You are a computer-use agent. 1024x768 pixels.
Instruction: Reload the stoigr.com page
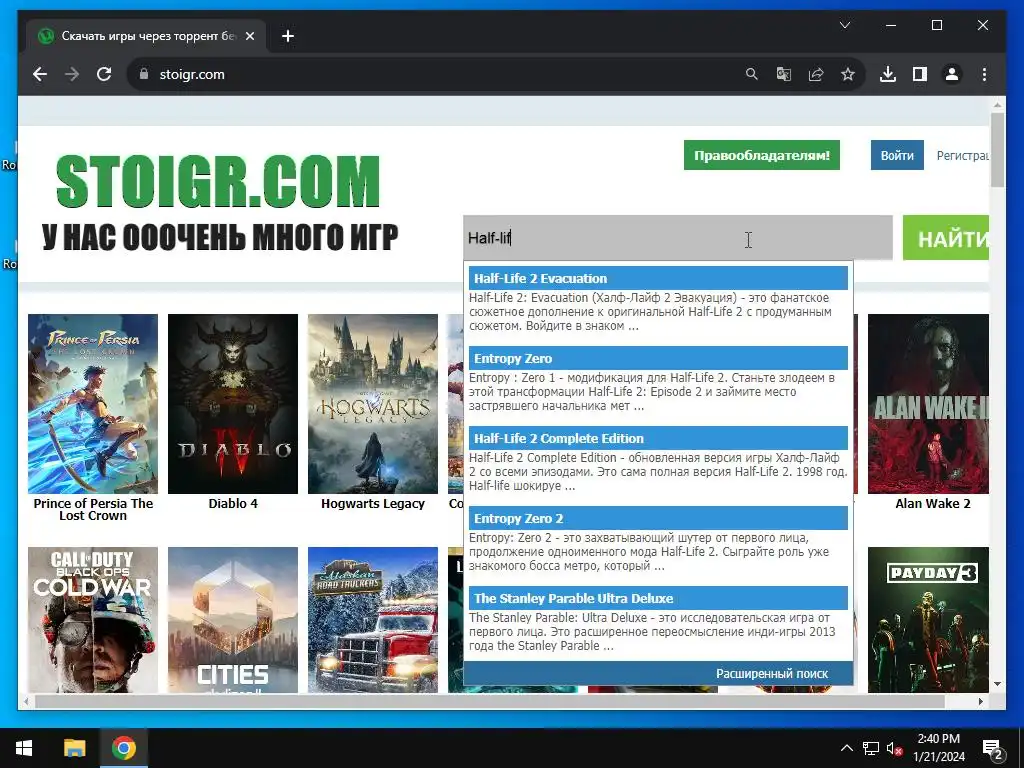coord(104,74)
